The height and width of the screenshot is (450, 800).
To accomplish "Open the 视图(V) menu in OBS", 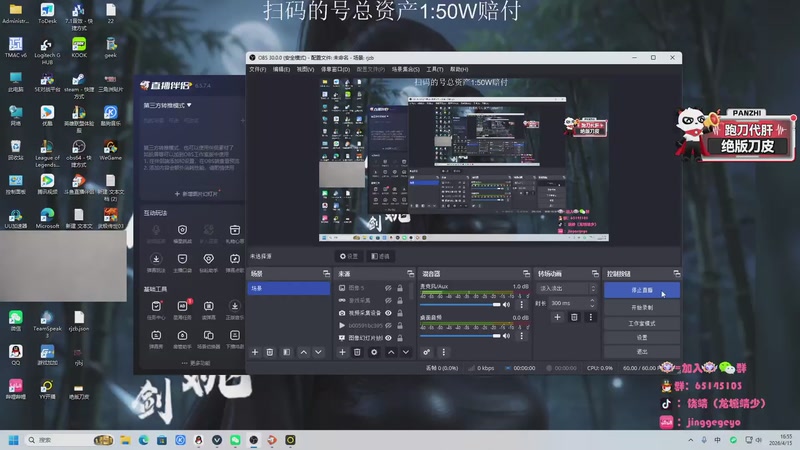I will [305, 69].
